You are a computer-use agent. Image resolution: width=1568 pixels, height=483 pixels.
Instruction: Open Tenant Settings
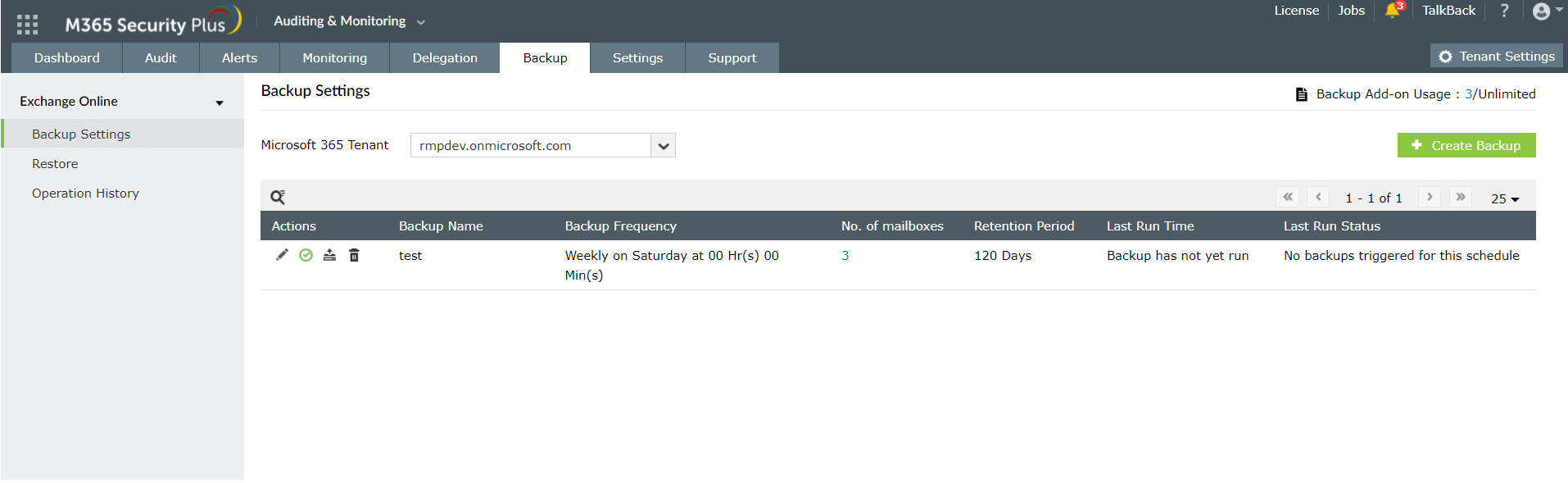tap(1497, 56)
